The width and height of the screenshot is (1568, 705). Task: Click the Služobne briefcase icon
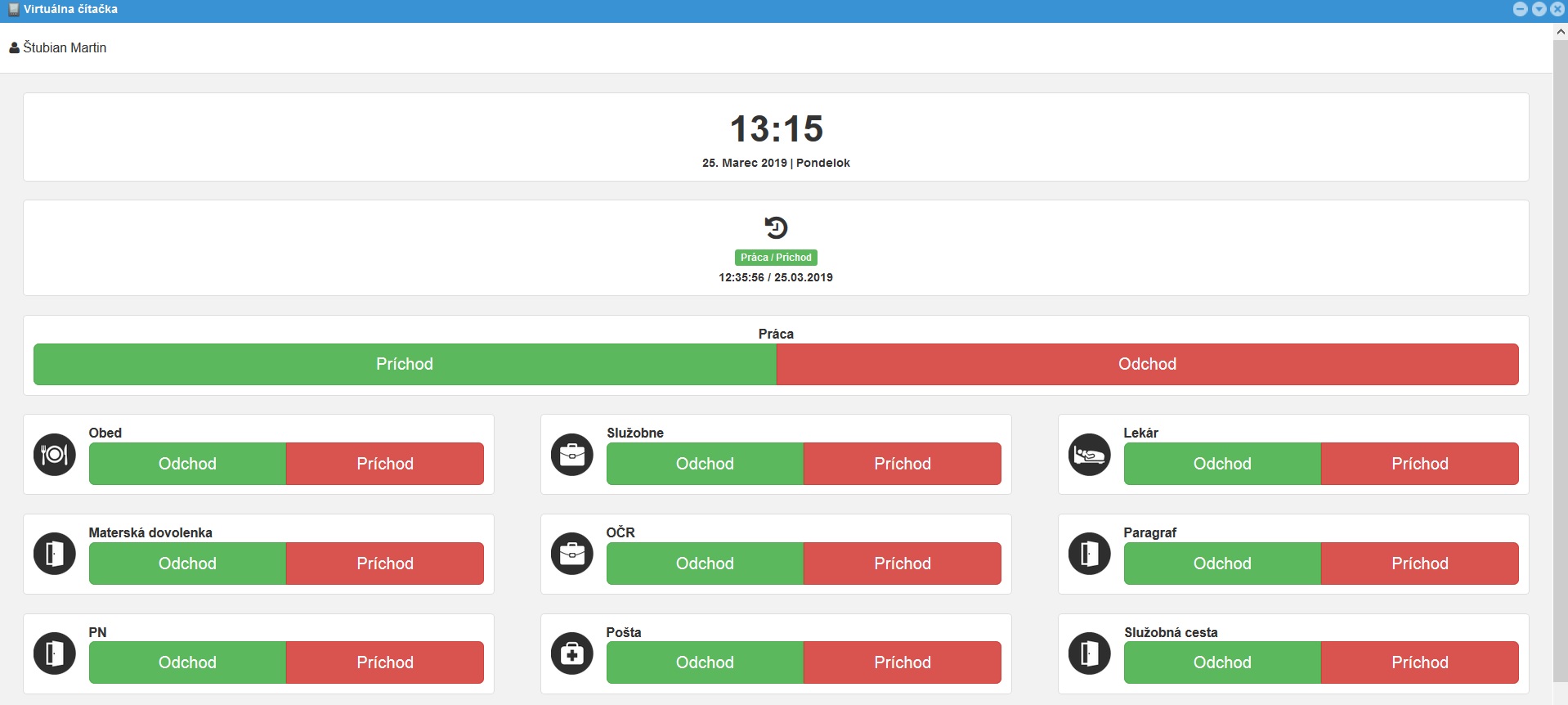tap(572, 455)
